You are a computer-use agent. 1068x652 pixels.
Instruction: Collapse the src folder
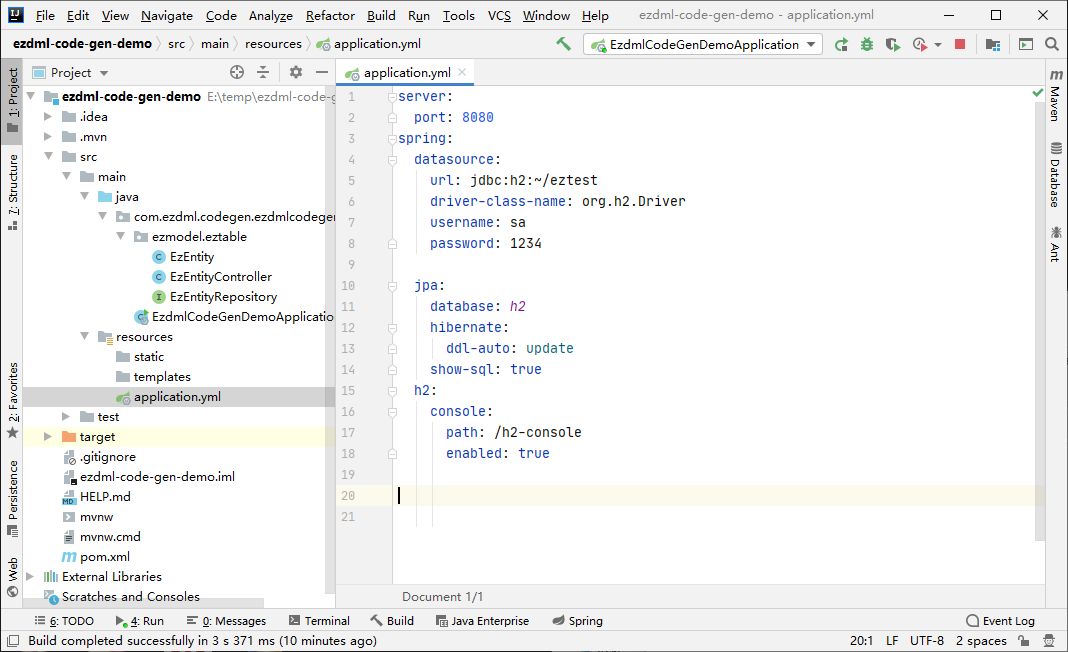click(48, 157)
